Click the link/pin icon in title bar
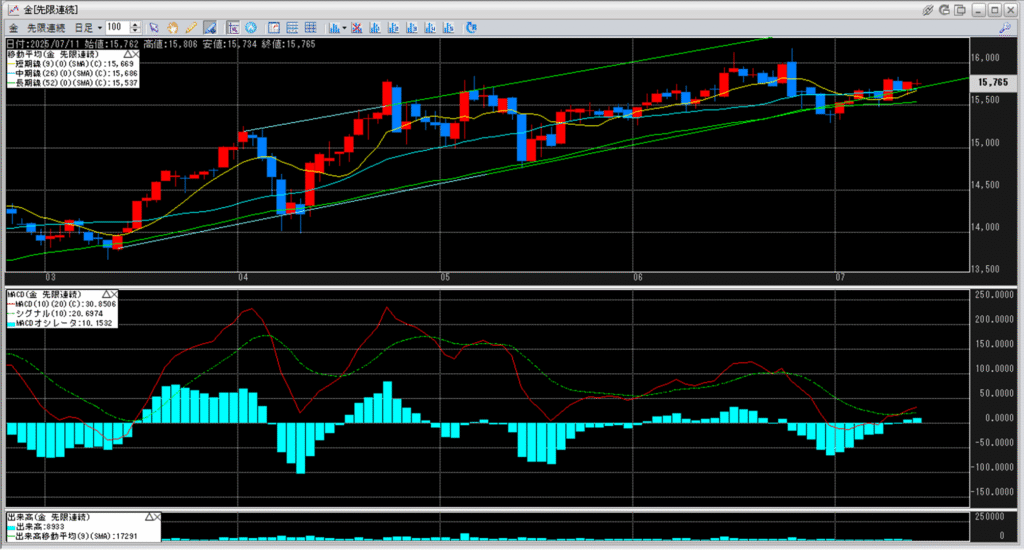 pos(927,10)
